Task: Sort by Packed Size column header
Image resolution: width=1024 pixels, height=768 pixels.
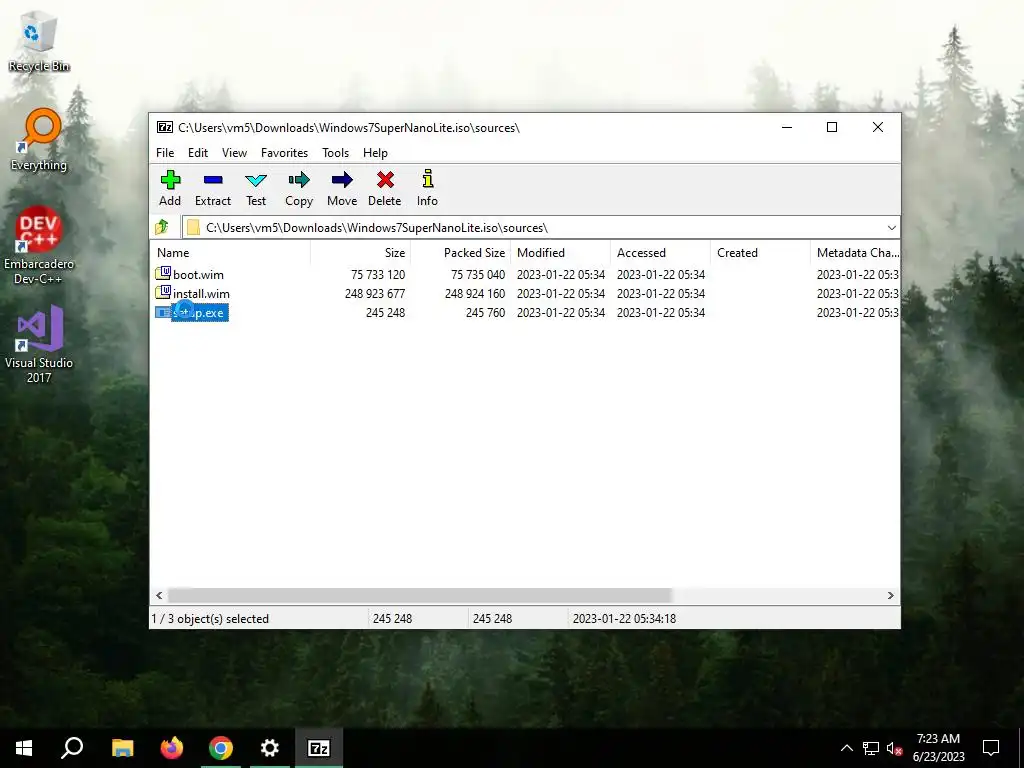Action: (460, 253)
